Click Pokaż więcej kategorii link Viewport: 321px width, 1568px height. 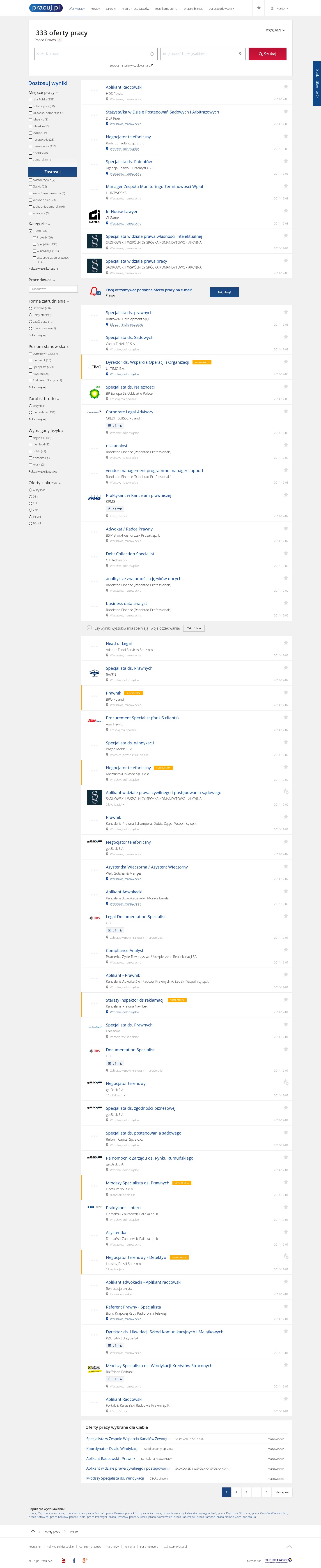tap(43, 269)
